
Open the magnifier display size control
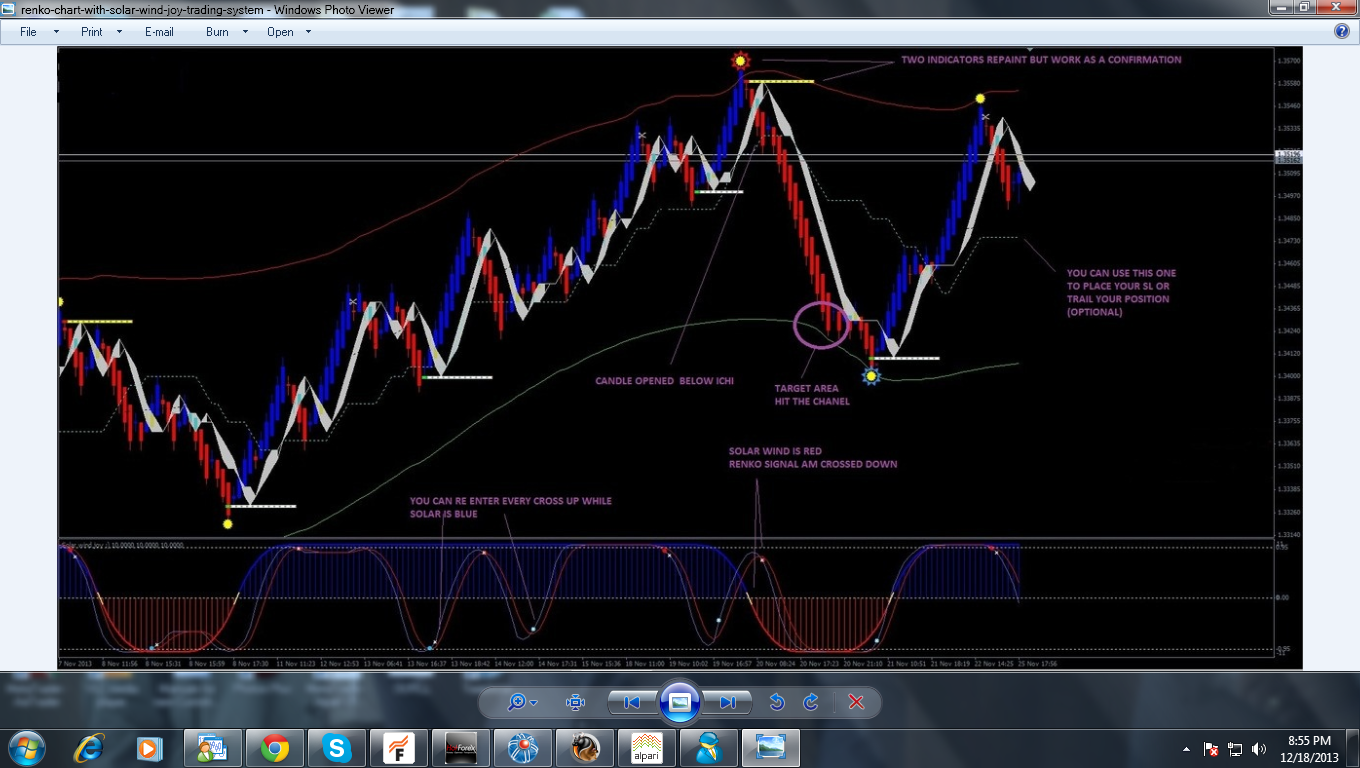click(522, 702)
